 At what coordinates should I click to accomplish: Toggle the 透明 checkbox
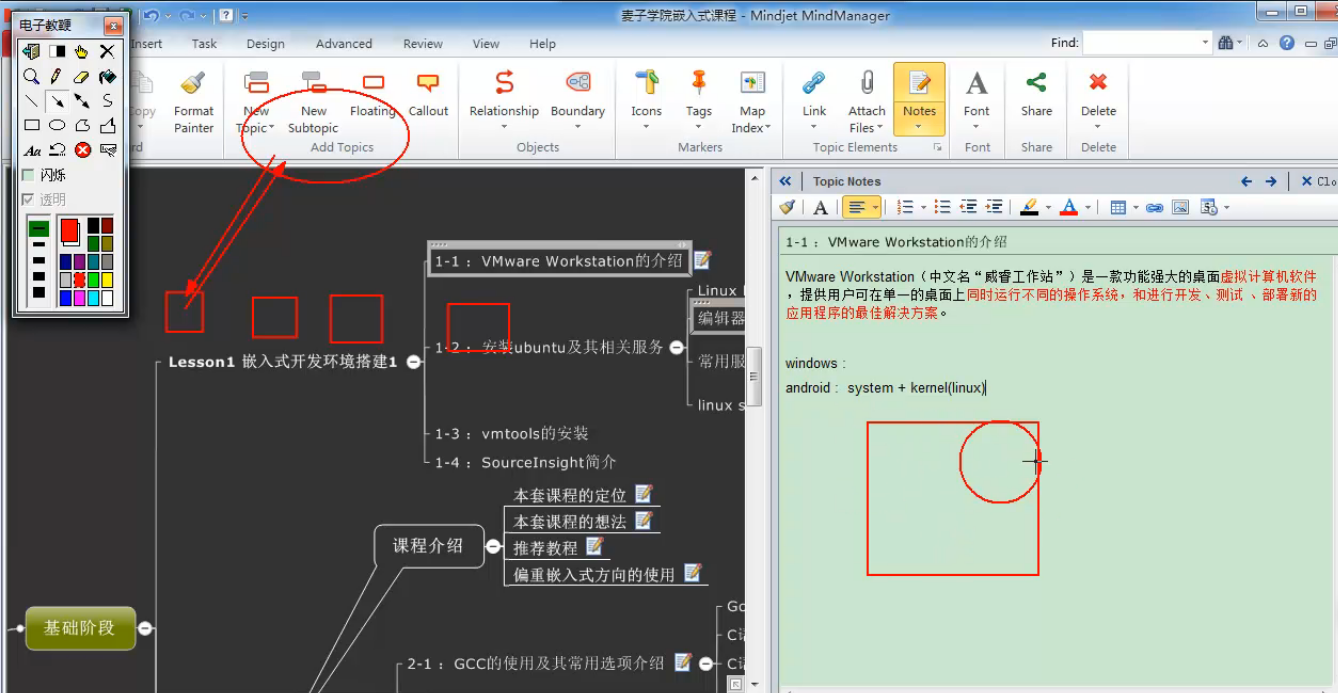tap(28, 199)
